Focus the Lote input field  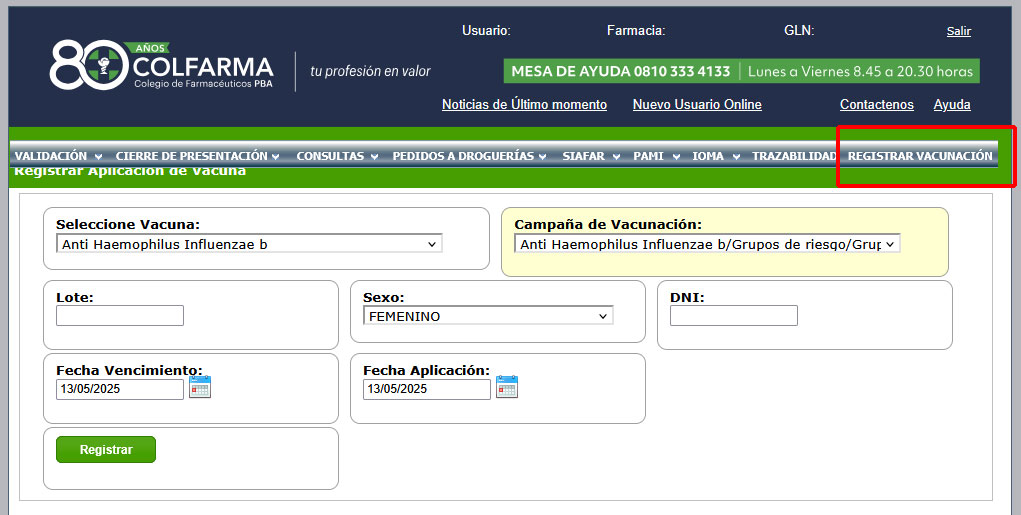[120, 316]
